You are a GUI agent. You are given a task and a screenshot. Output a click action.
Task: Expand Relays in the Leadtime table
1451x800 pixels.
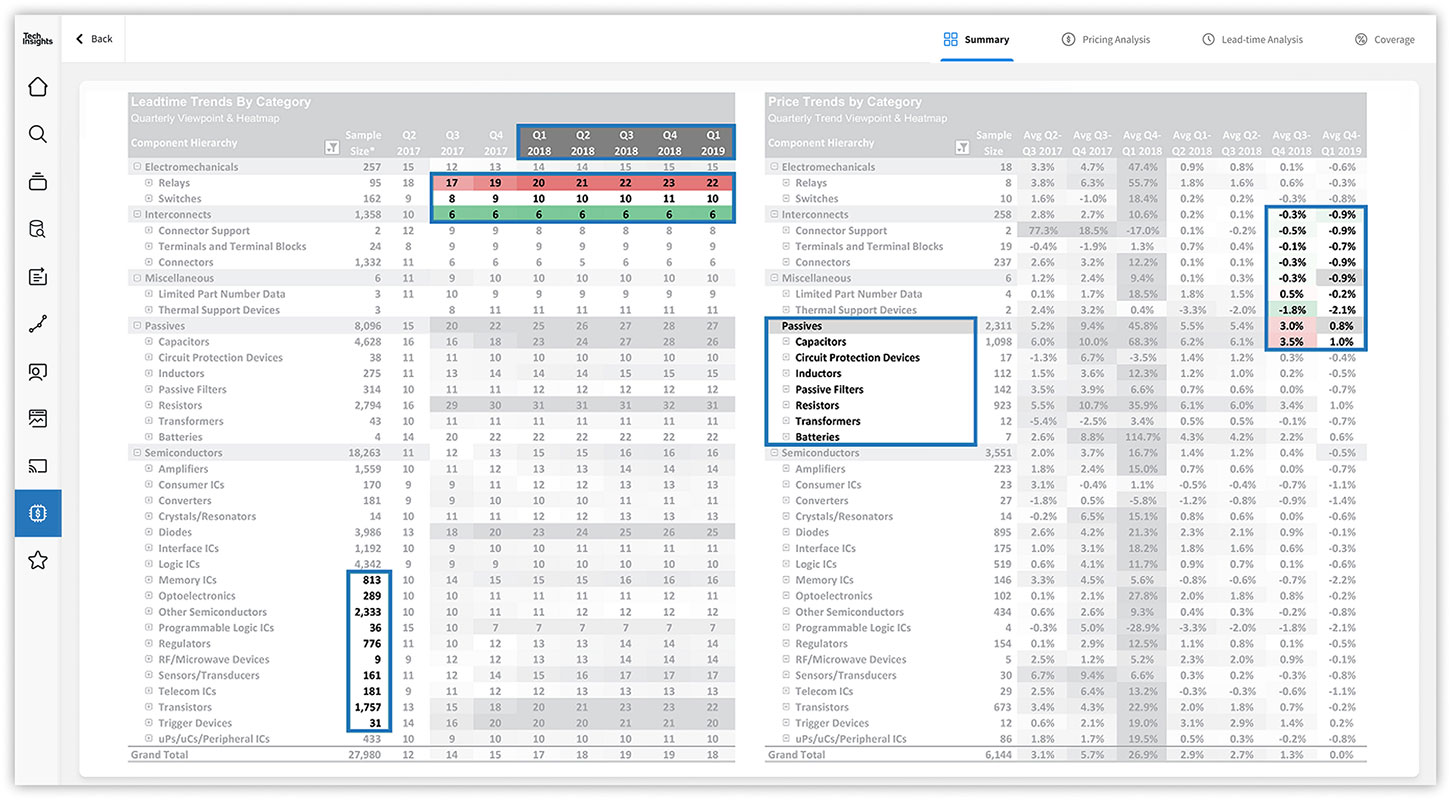coord(149,183)
